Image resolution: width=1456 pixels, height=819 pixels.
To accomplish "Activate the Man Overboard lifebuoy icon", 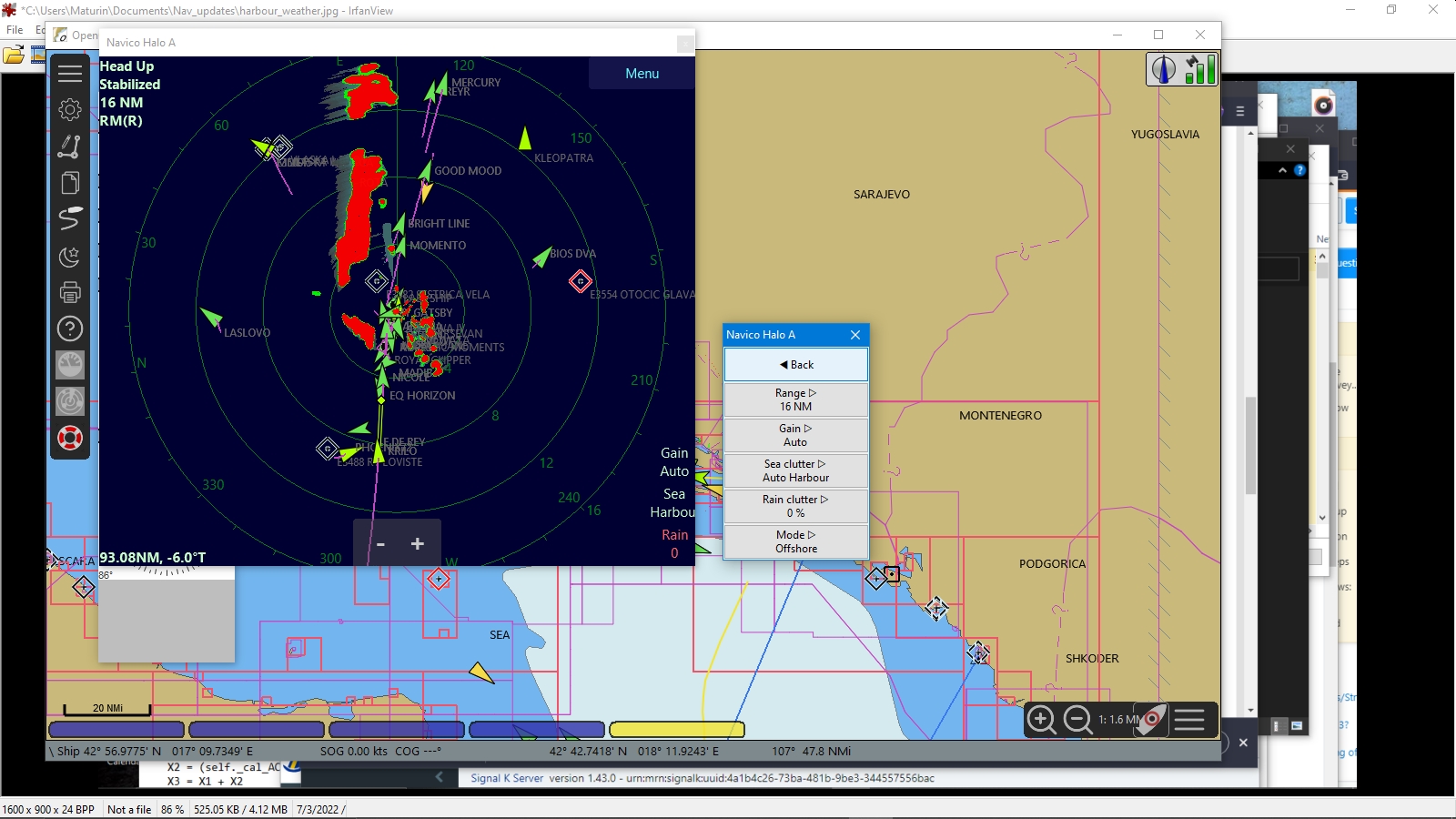I will point(70,438).
